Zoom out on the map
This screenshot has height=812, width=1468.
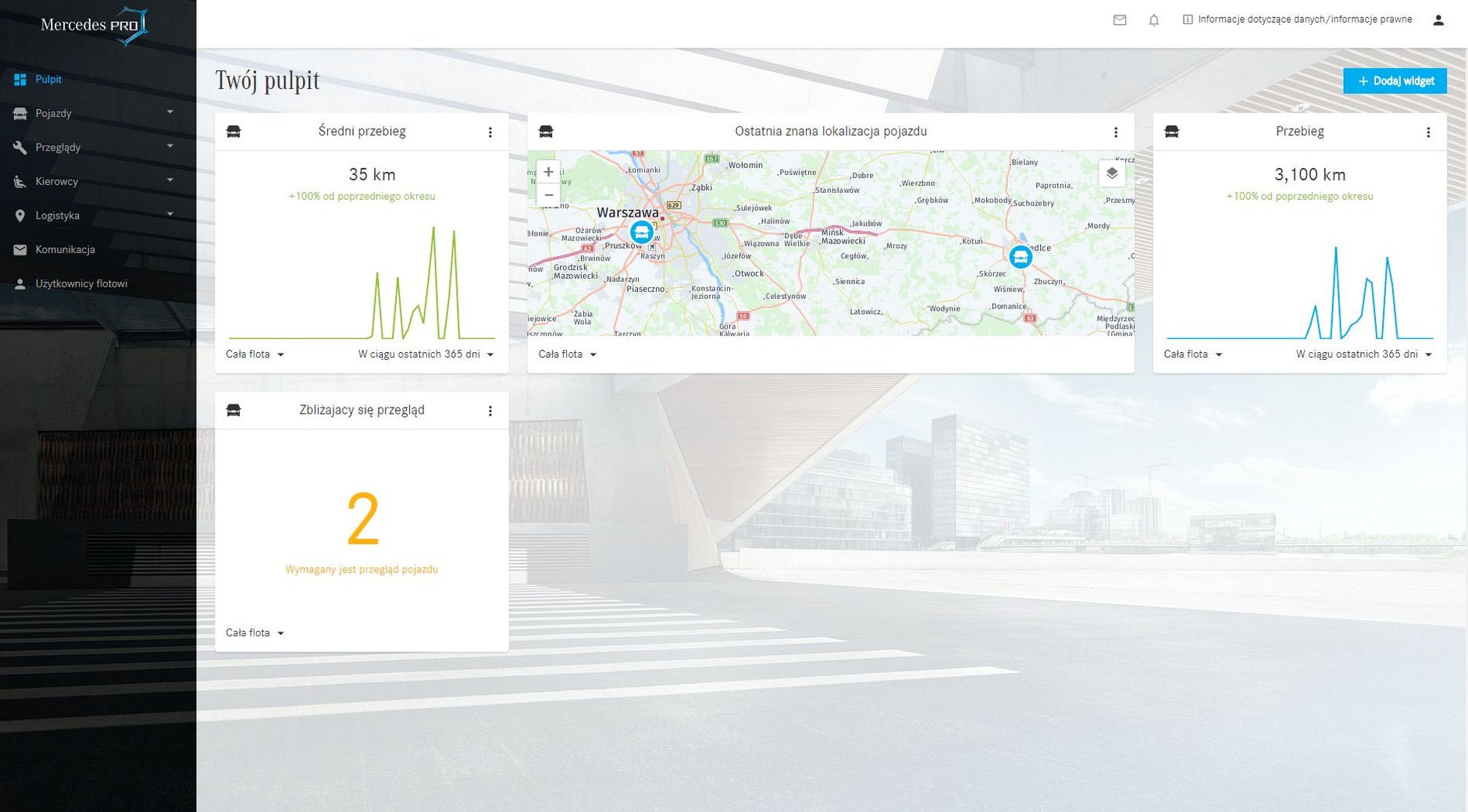tap(548, 195)
